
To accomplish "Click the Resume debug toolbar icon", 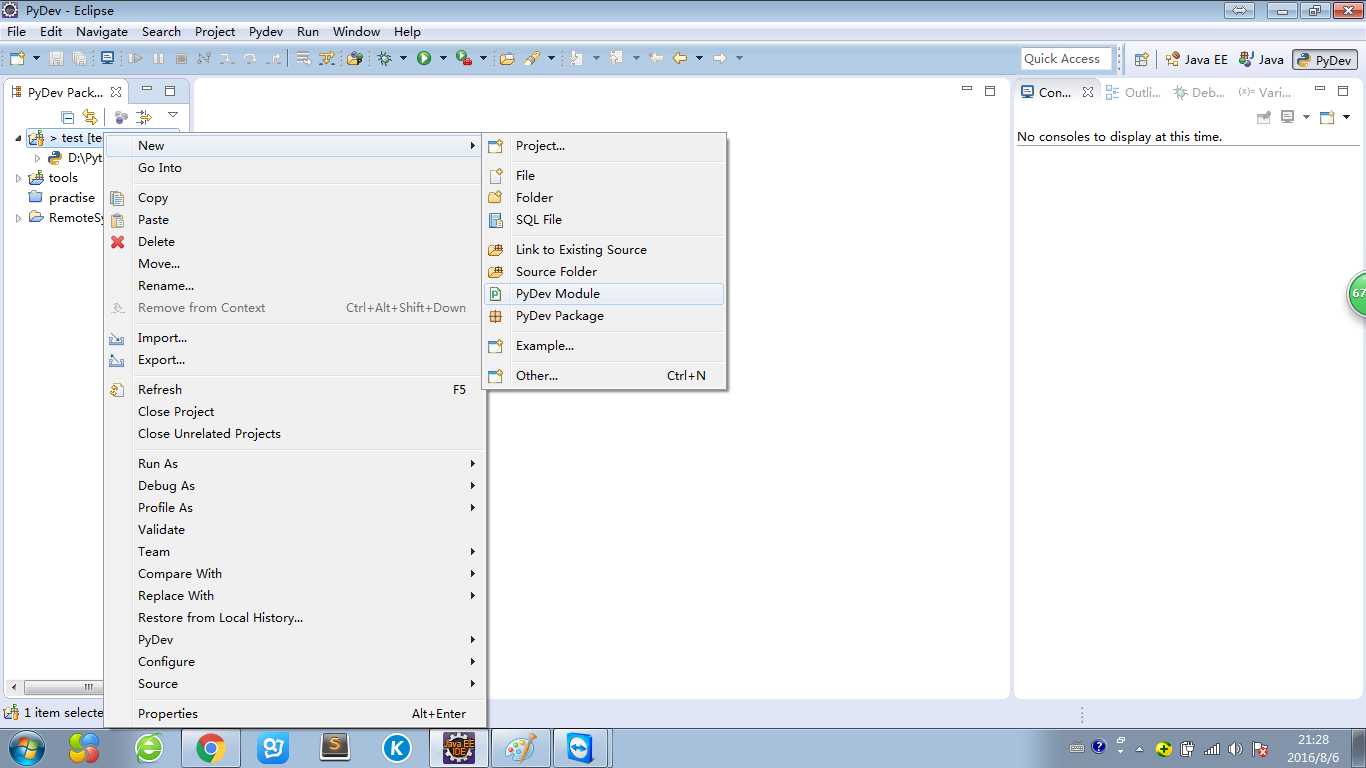I will 135,58.
